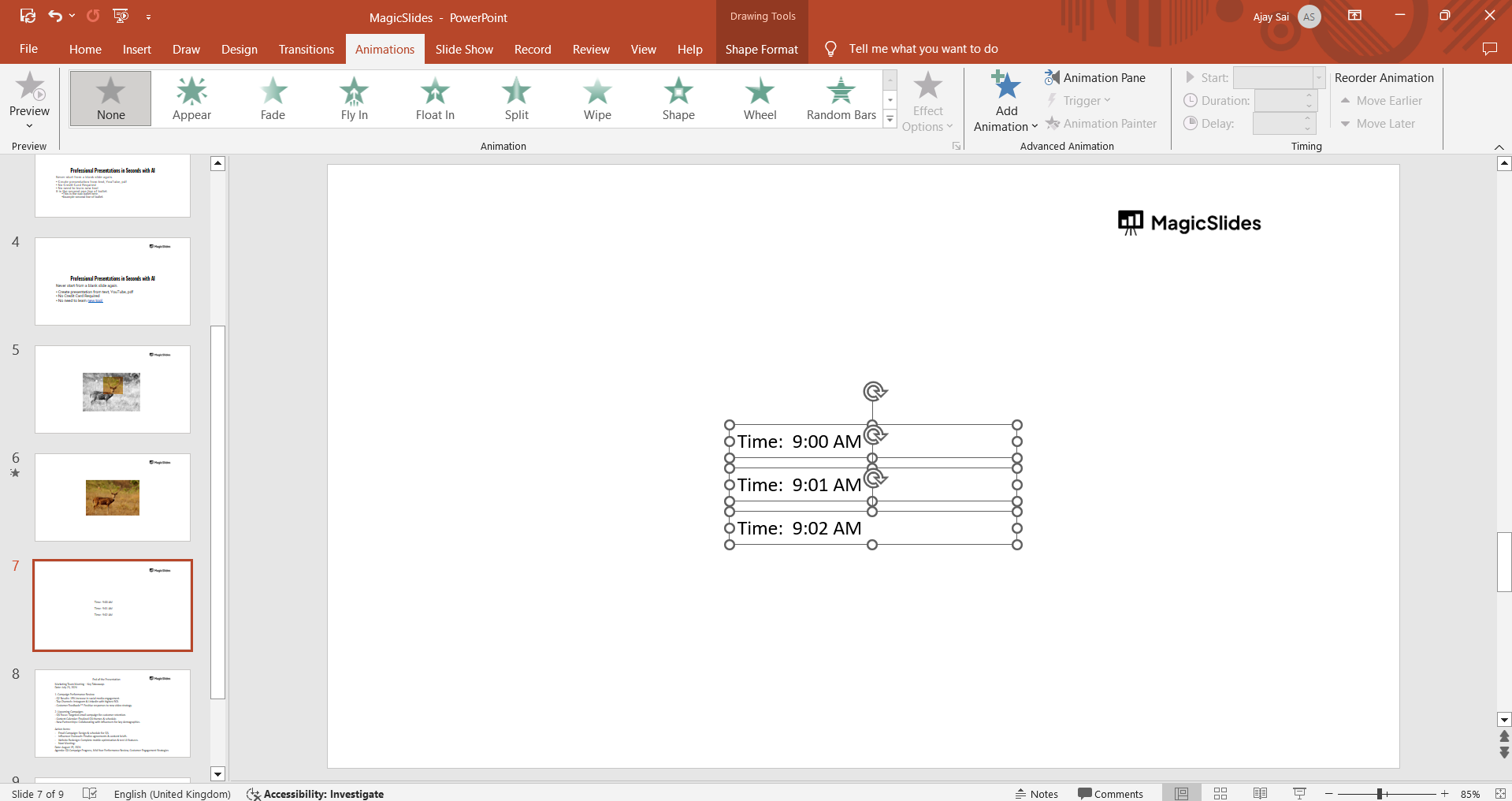Apply the Random Bars animation effect
This screenshot has width=1512, height=801.
841,99
